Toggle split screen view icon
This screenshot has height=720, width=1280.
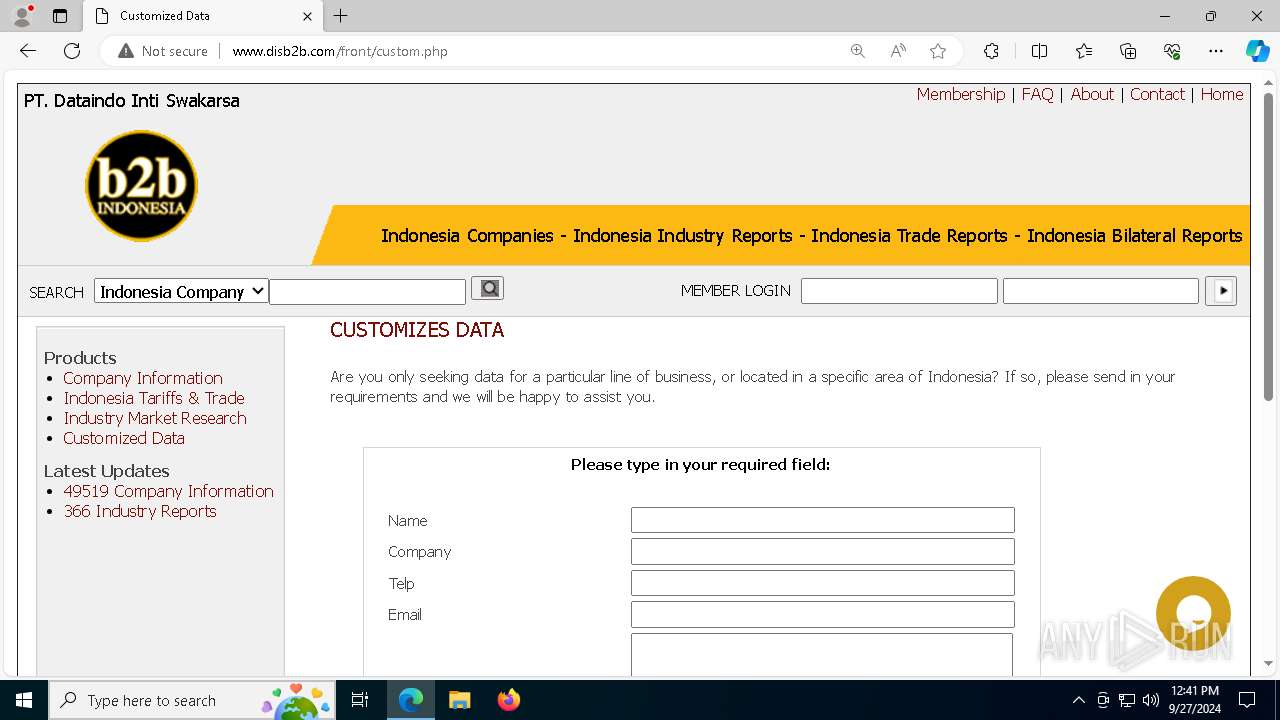coord(1039,51)
